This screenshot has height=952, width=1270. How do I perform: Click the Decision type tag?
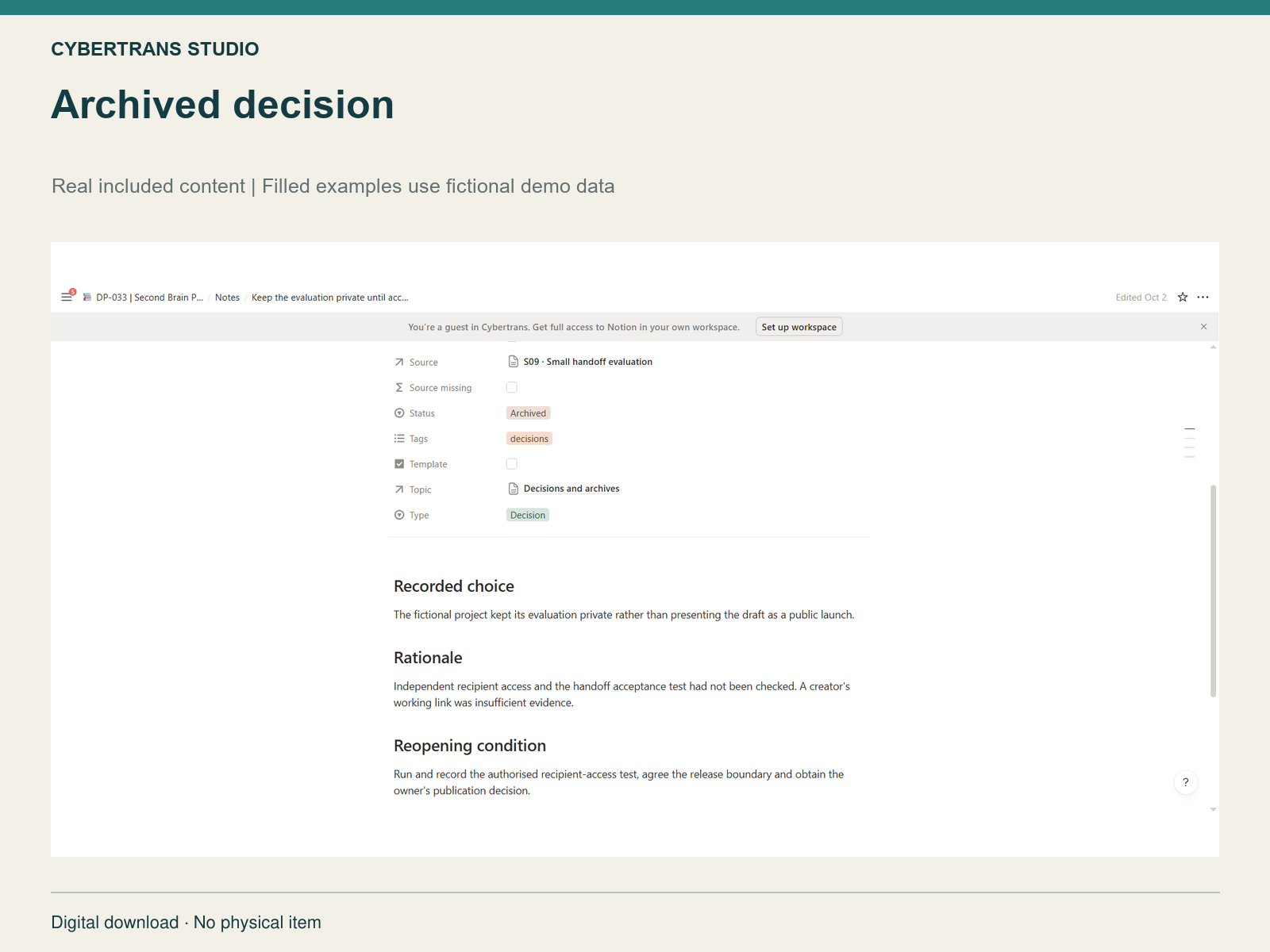pos(528,515)
